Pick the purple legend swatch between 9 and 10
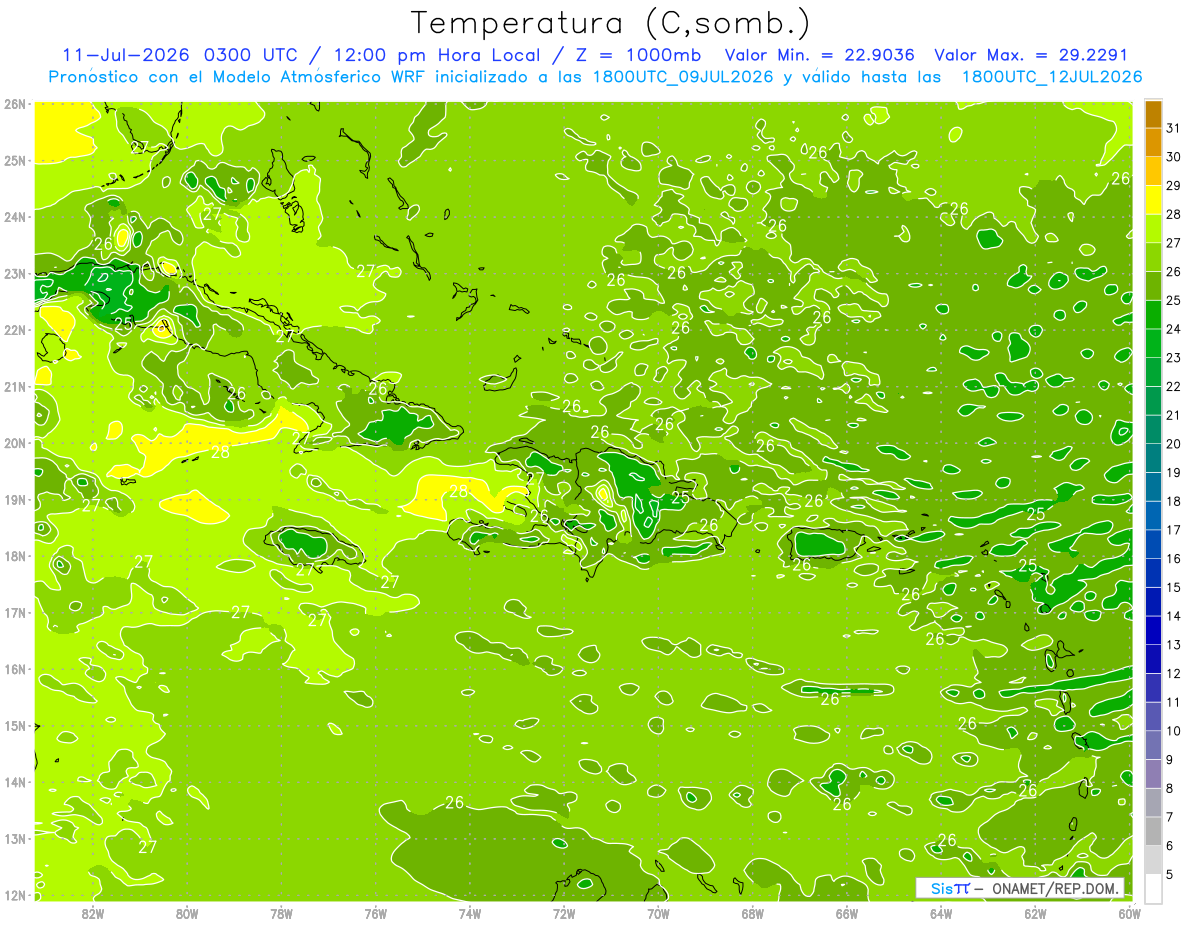This screenshot has height=927, width=1200. pos(1154,746)
